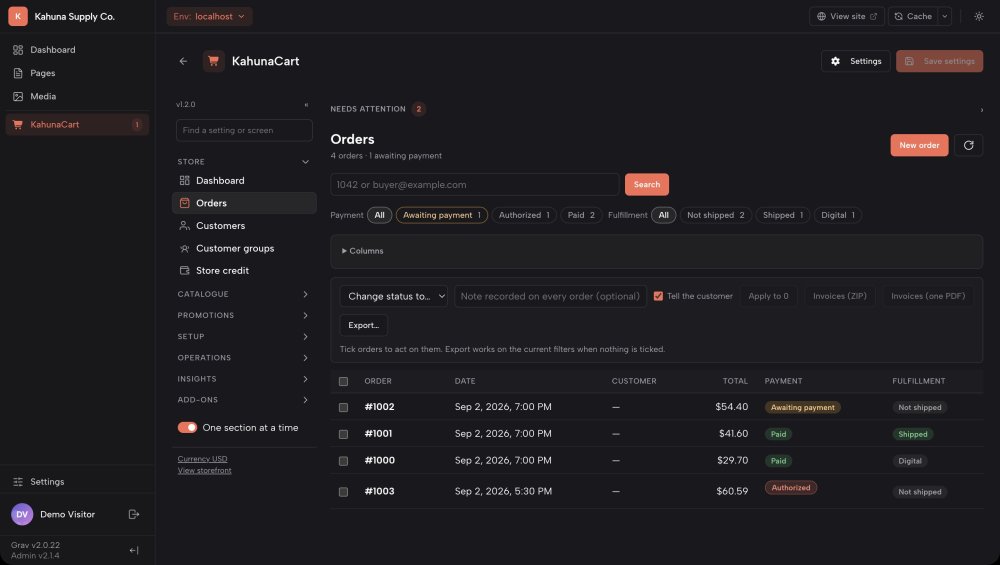Image resolution: width=1000 pixels, height=565 pixels.
Task: Click Invoices (one PDF) button
Action: pos(928,296)
